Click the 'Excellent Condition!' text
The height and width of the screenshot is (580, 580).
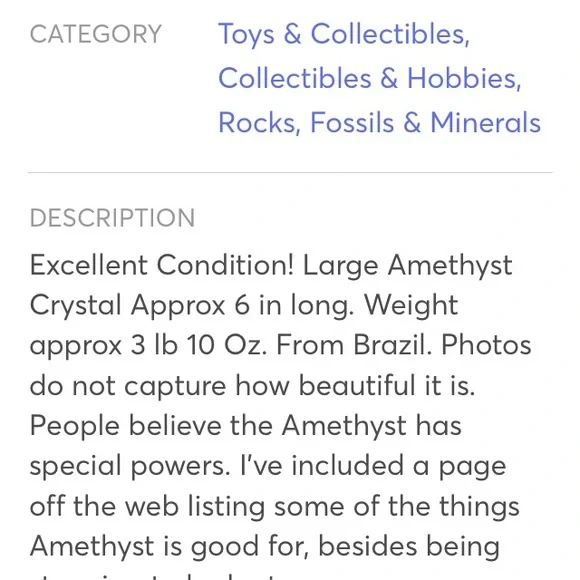tap(162, 265)
